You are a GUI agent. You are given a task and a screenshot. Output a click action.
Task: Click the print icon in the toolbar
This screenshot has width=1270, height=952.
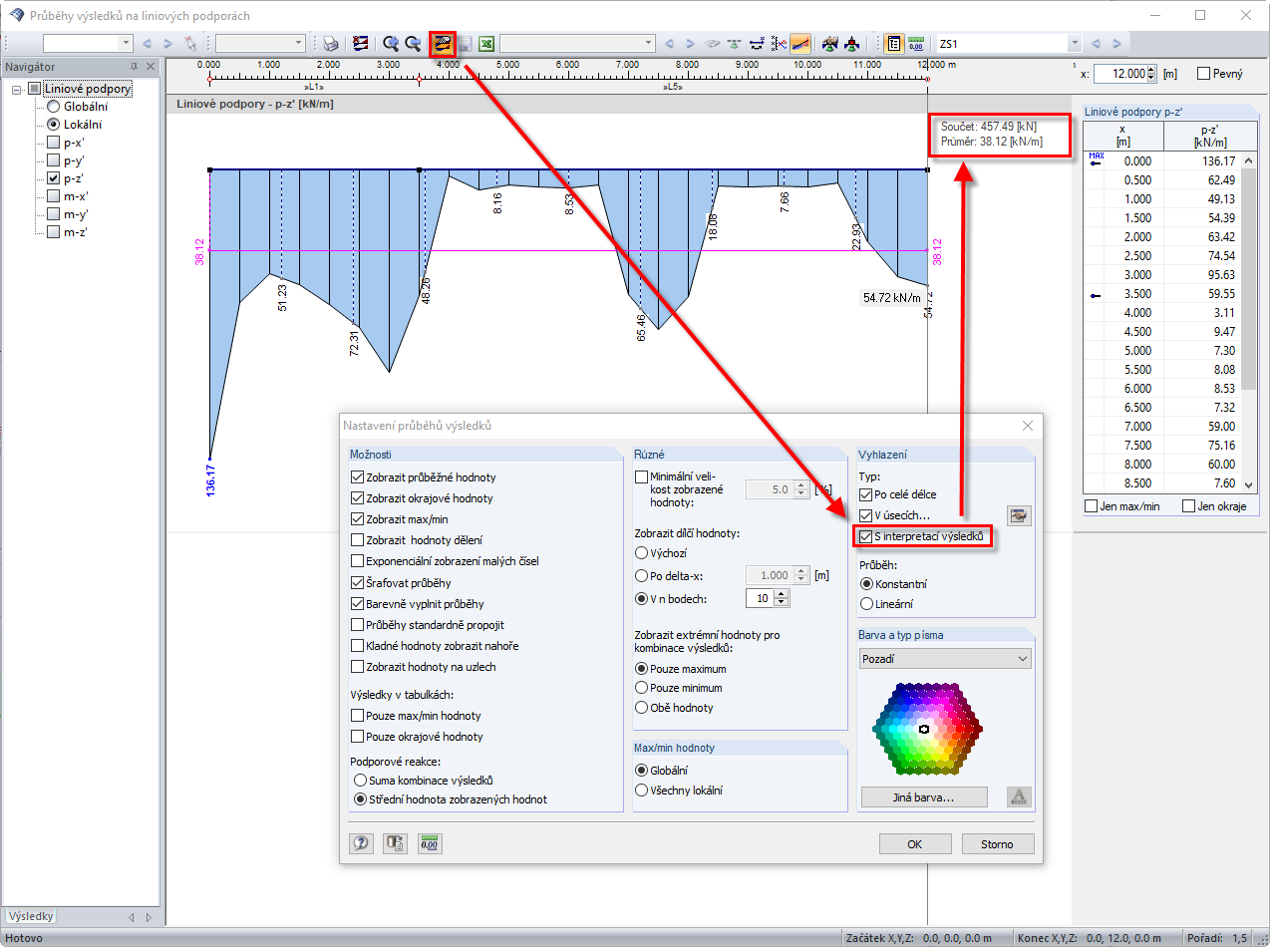331,44
